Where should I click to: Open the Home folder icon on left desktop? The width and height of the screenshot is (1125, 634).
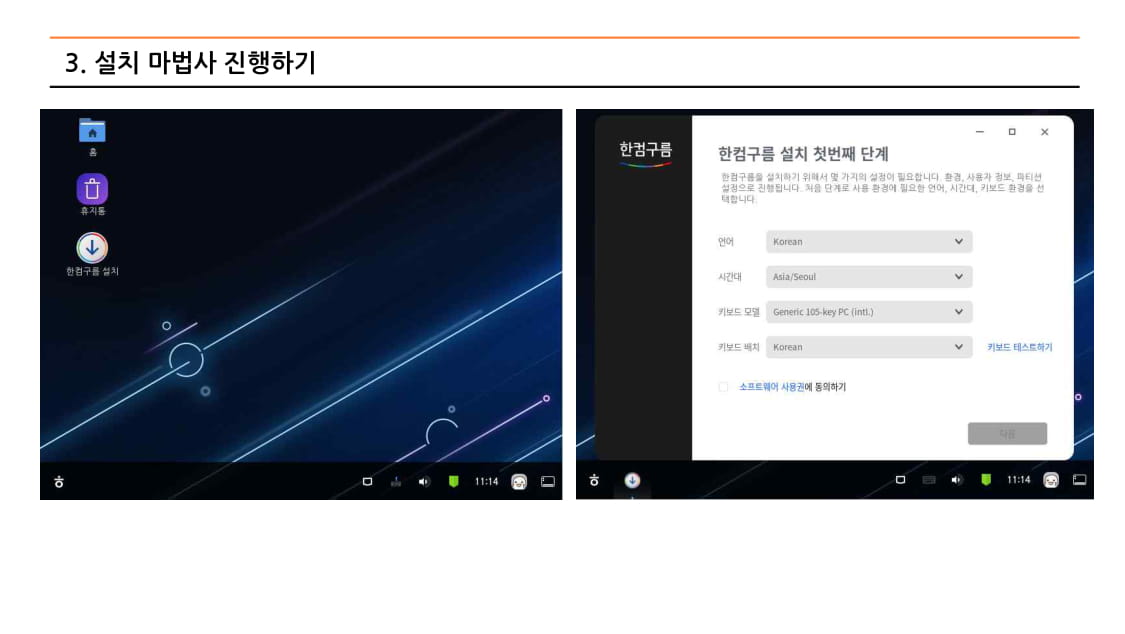(x=92, y=131)
